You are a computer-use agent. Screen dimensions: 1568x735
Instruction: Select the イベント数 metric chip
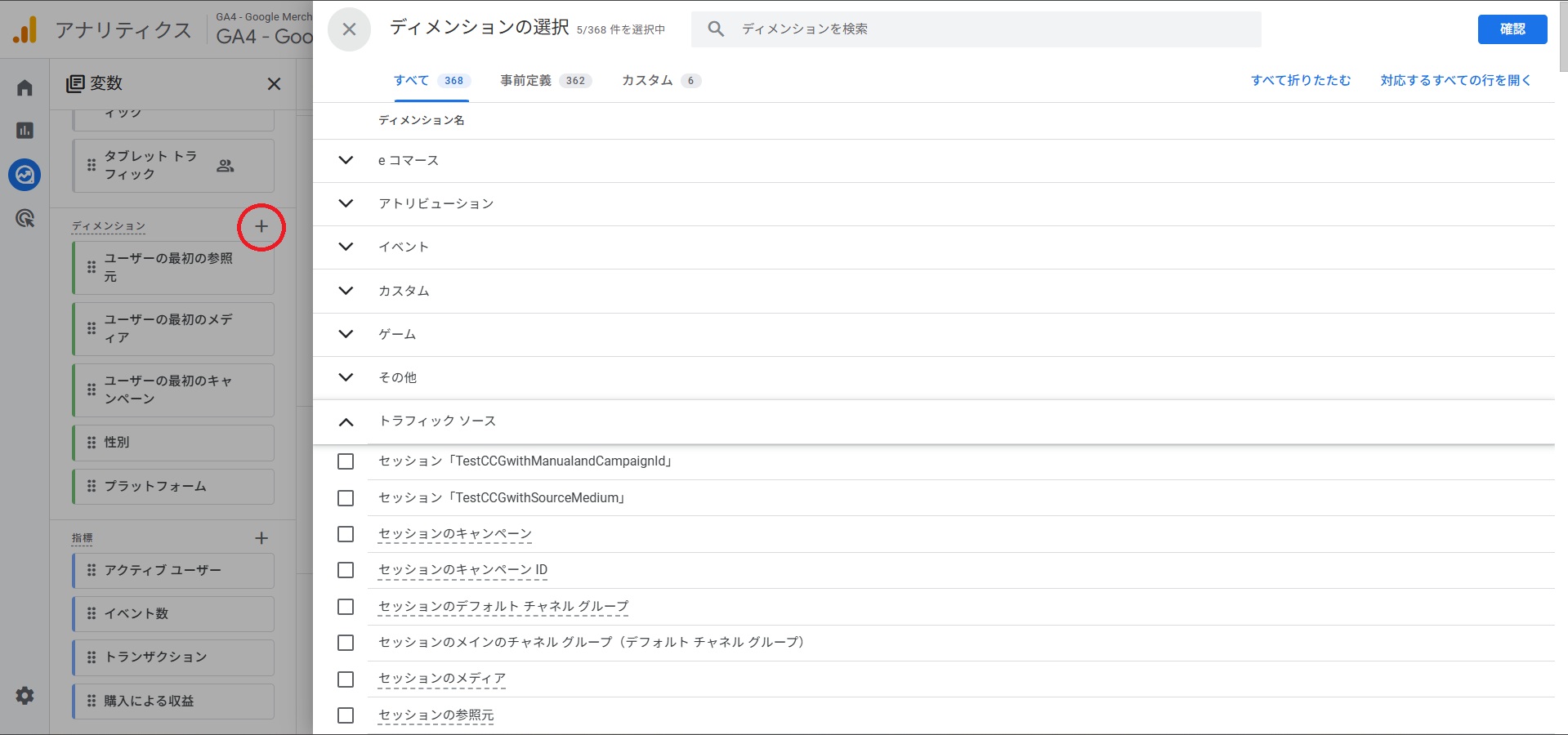[x=173, y=613]
